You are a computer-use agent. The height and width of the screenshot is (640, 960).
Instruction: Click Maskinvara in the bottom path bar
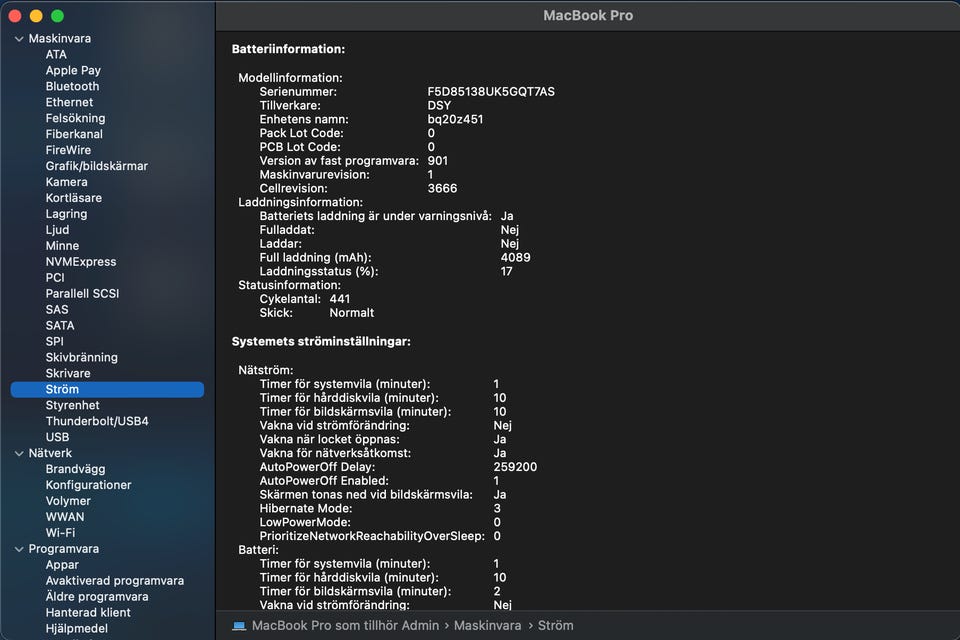(x=487, y=625)
